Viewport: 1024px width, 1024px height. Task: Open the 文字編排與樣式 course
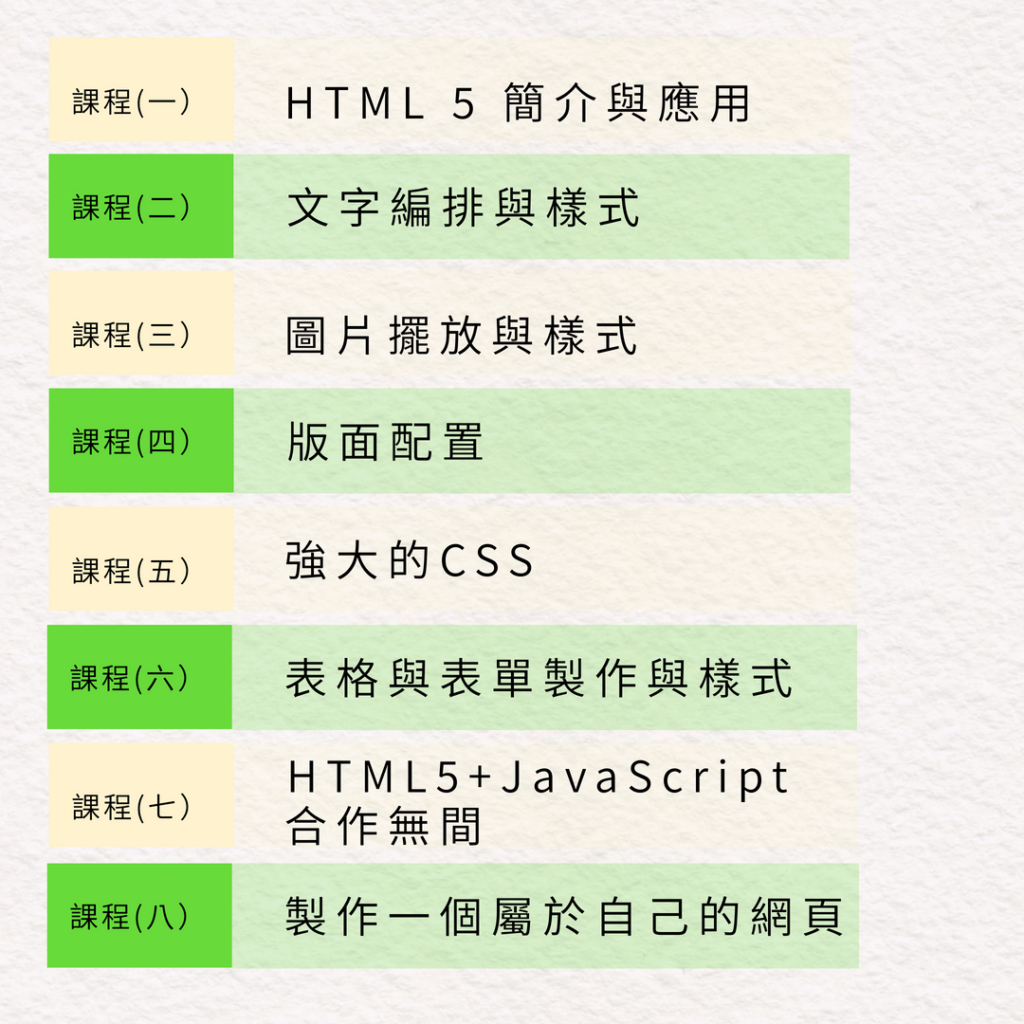(460, 208)
